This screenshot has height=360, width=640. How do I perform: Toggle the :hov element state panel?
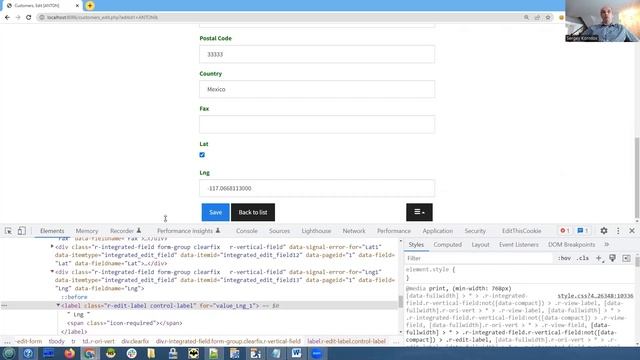pyautogui.click(x=564, y=258)
